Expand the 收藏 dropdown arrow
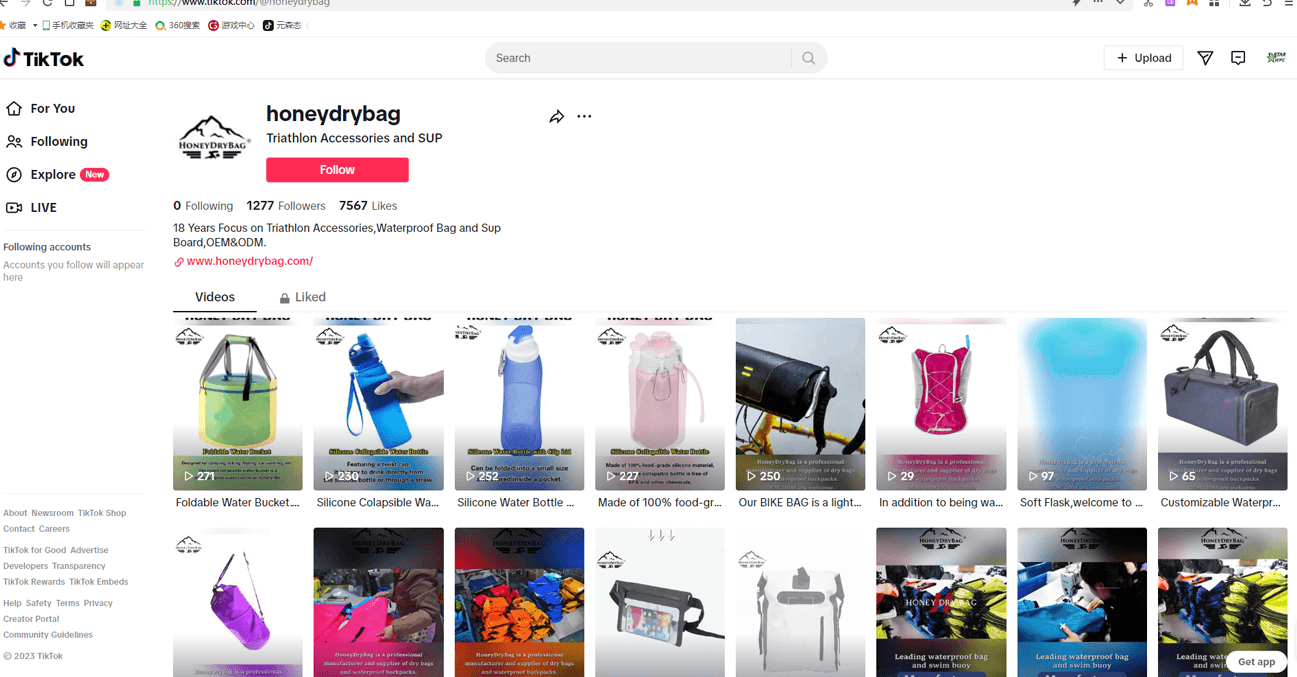 click(35, 25)
